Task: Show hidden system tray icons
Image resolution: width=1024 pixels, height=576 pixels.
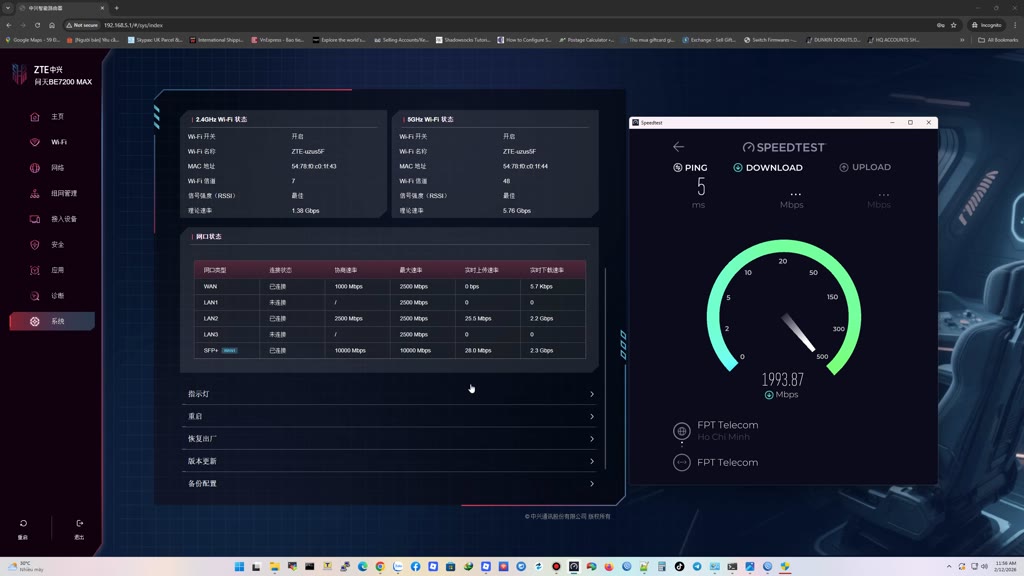Action: point(949,566)
